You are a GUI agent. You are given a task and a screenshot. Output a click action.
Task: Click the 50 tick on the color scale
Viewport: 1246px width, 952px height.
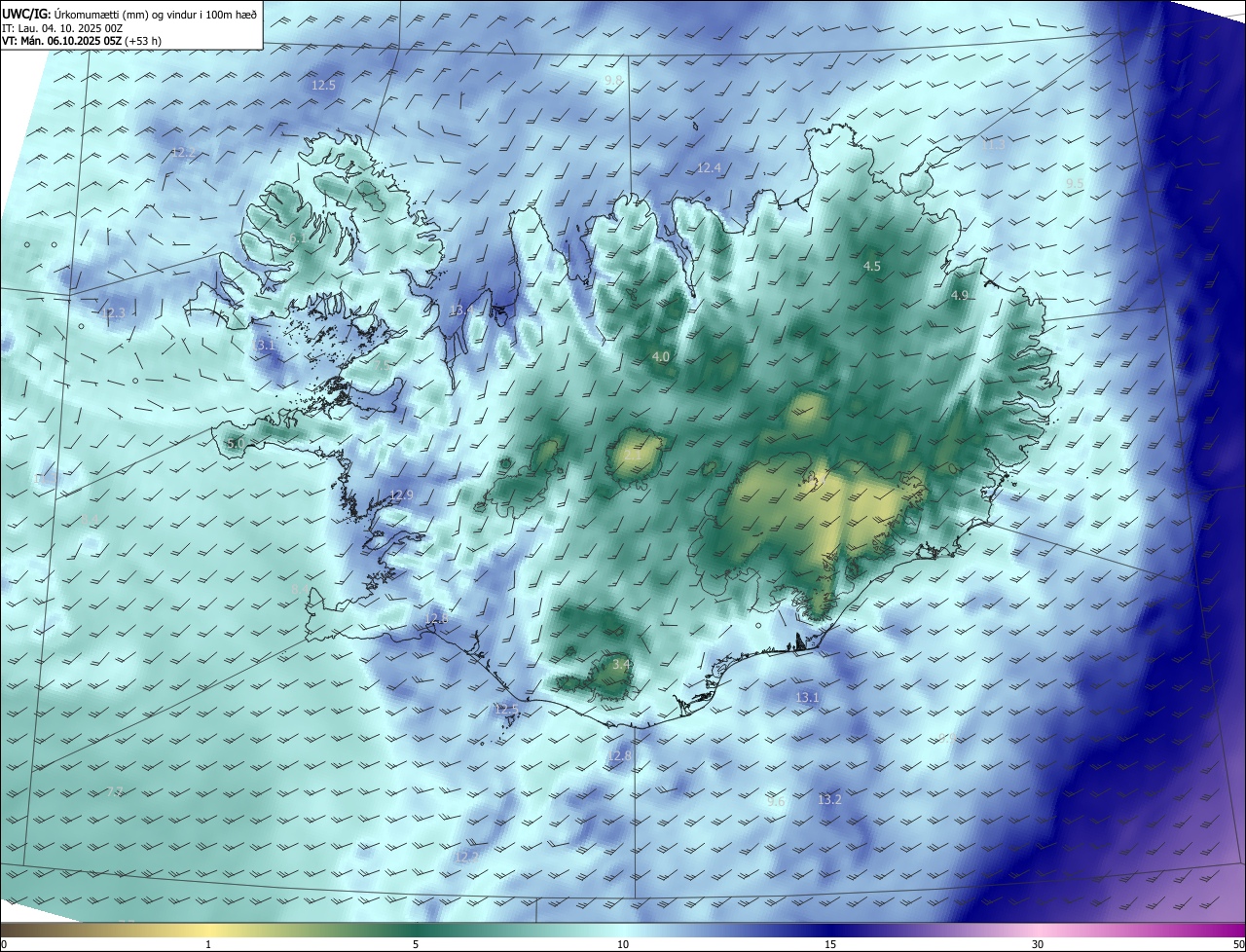(x=1238, y=944)
